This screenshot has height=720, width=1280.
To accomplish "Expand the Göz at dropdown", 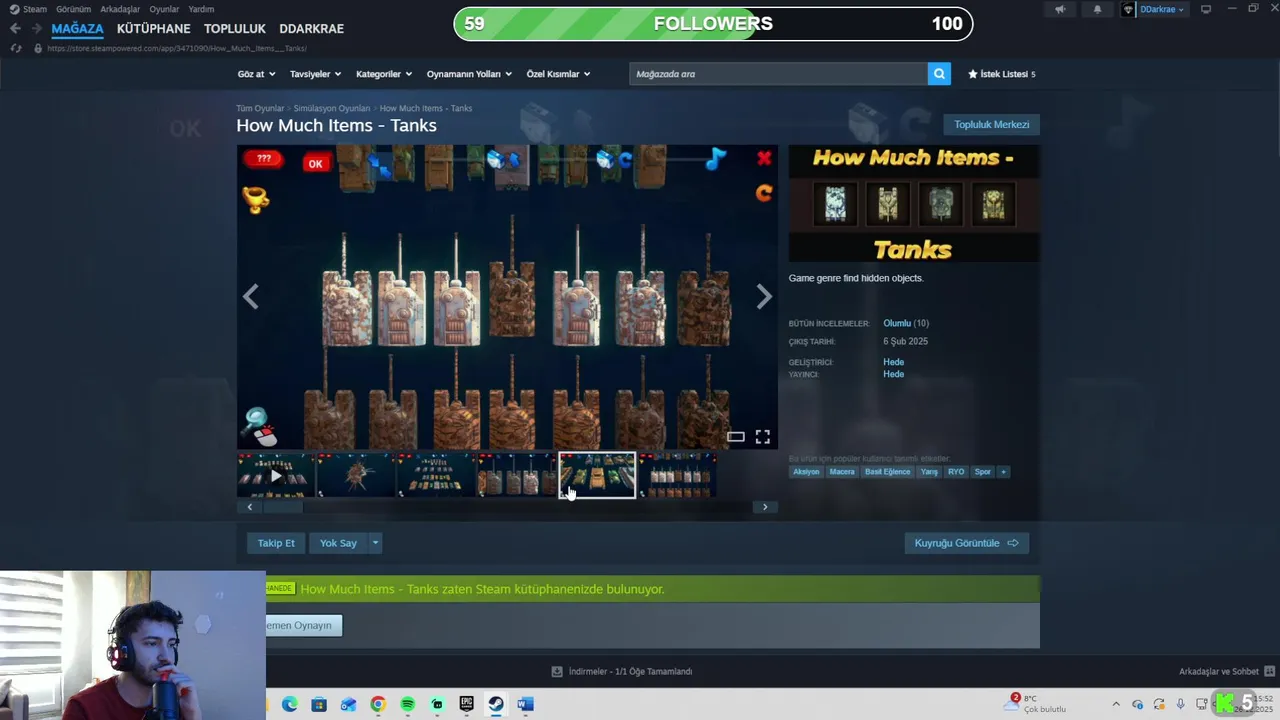I will 255,74.
